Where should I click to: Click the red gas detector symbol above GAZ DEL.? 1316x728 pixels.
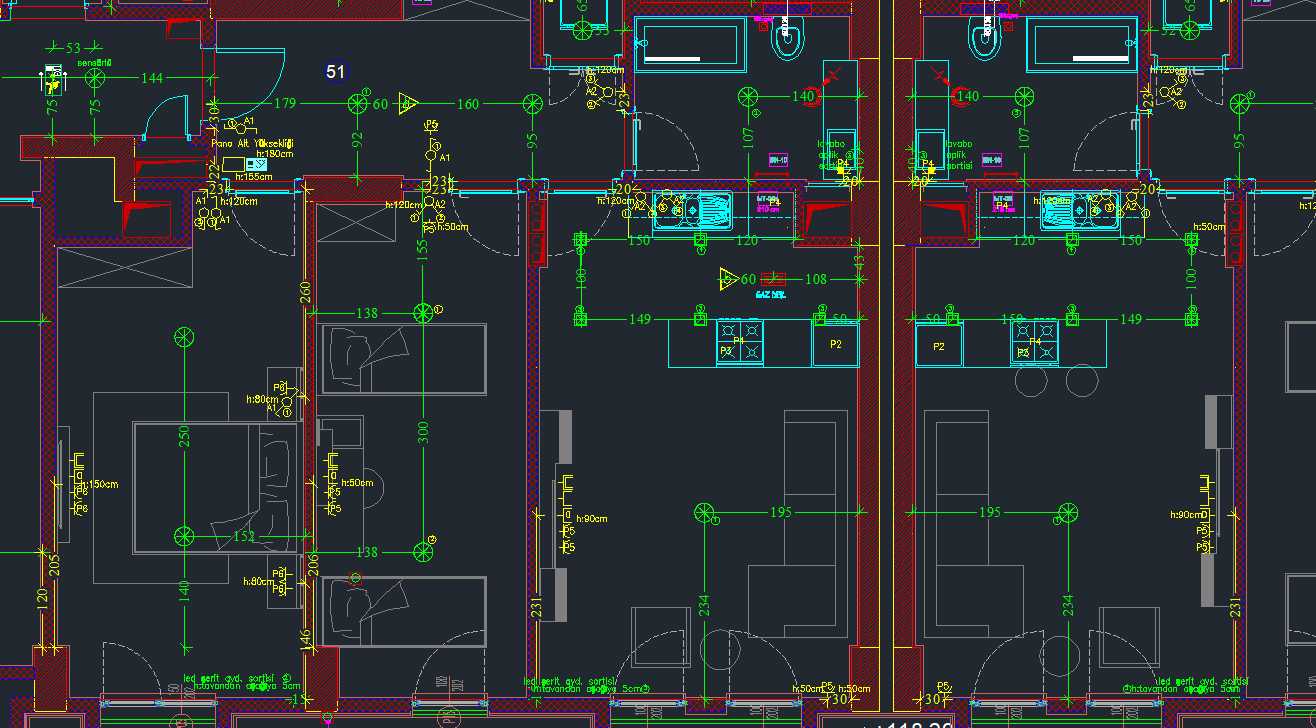[x=773, y=279]
